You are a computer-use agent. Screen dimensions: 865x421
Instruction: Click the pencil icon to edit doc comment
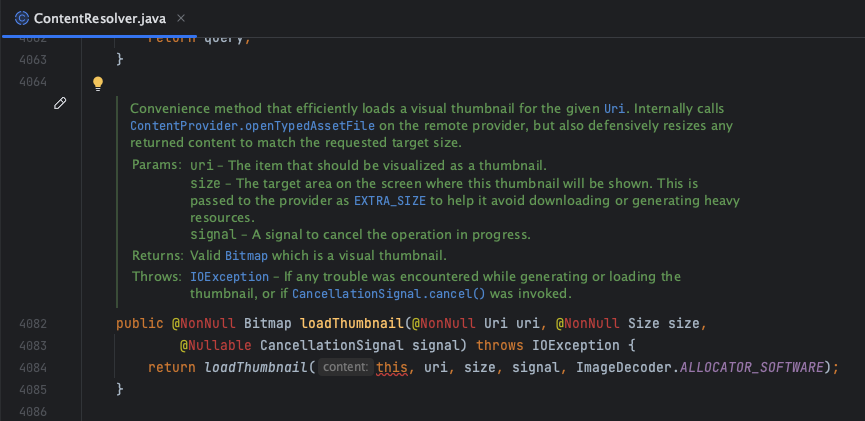click(60, 103)
